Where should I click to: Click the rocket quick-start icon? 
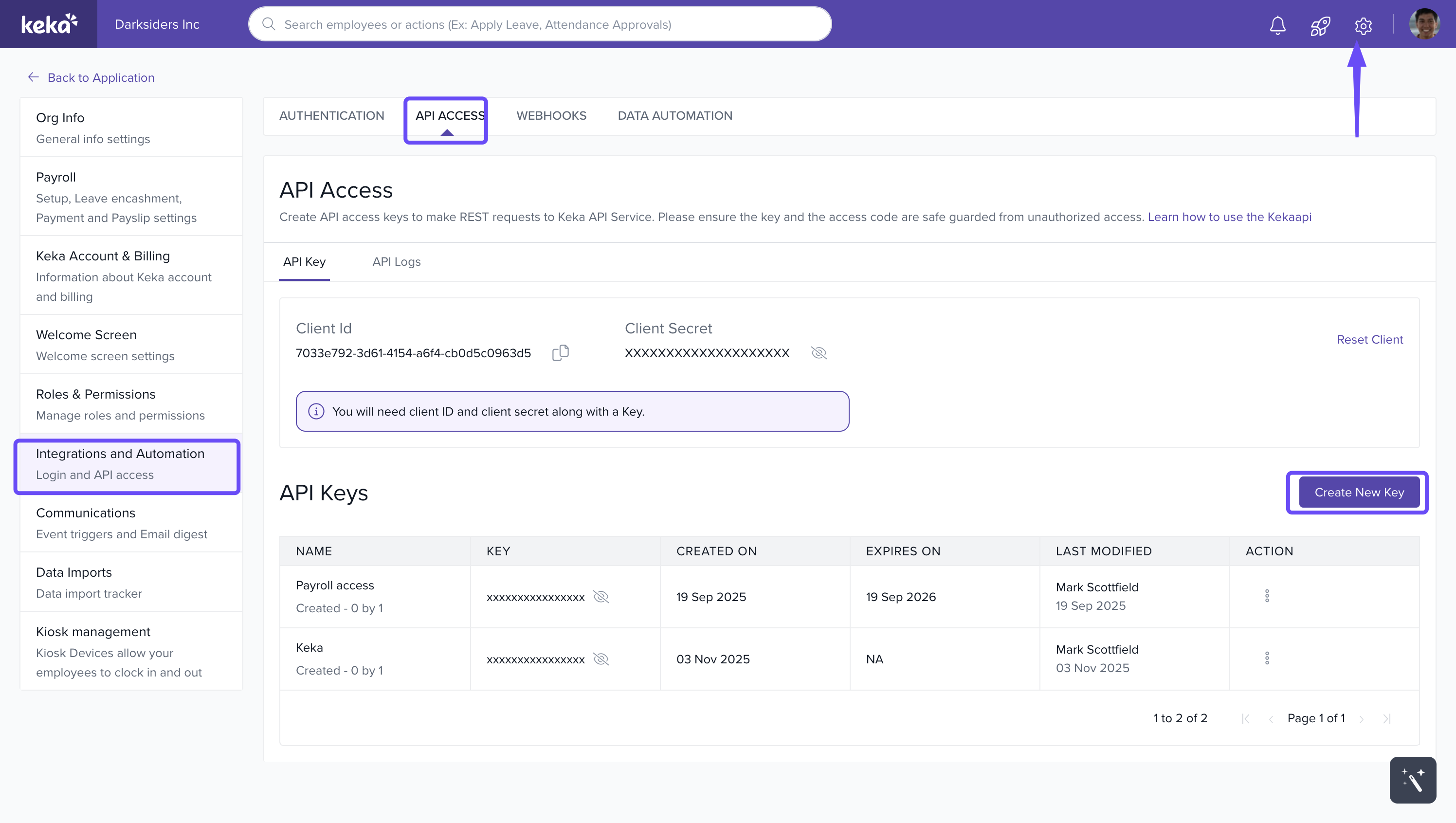pos(1320,25)
